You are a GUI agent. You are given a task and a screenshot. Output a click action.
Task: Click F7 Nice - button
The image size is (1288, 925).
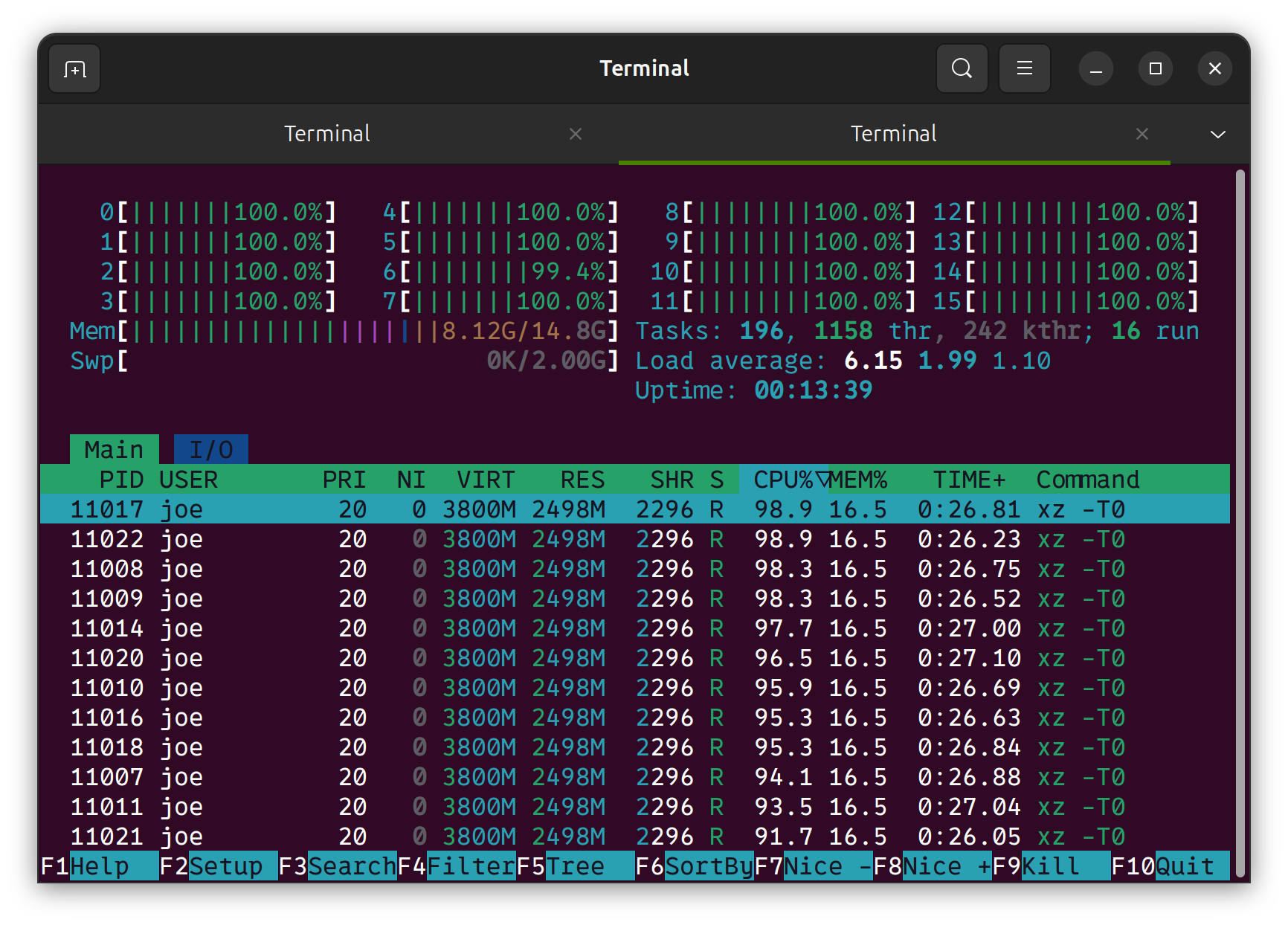(814, 866)
